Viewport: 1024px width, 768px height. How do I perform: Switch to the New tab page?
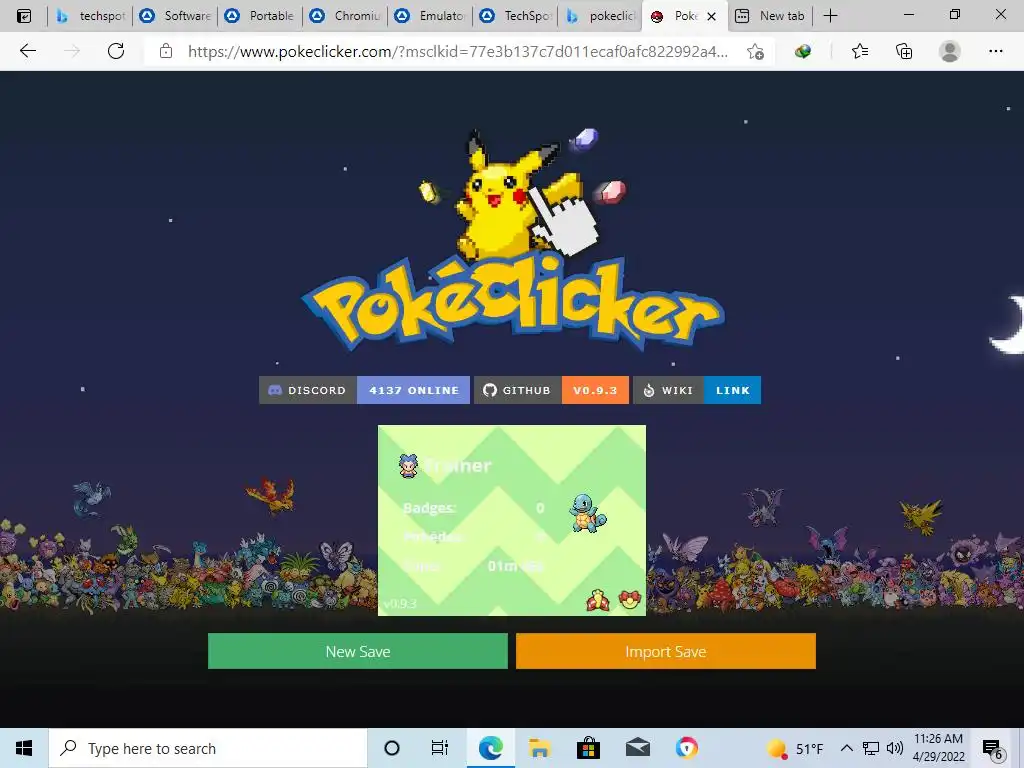769,16
